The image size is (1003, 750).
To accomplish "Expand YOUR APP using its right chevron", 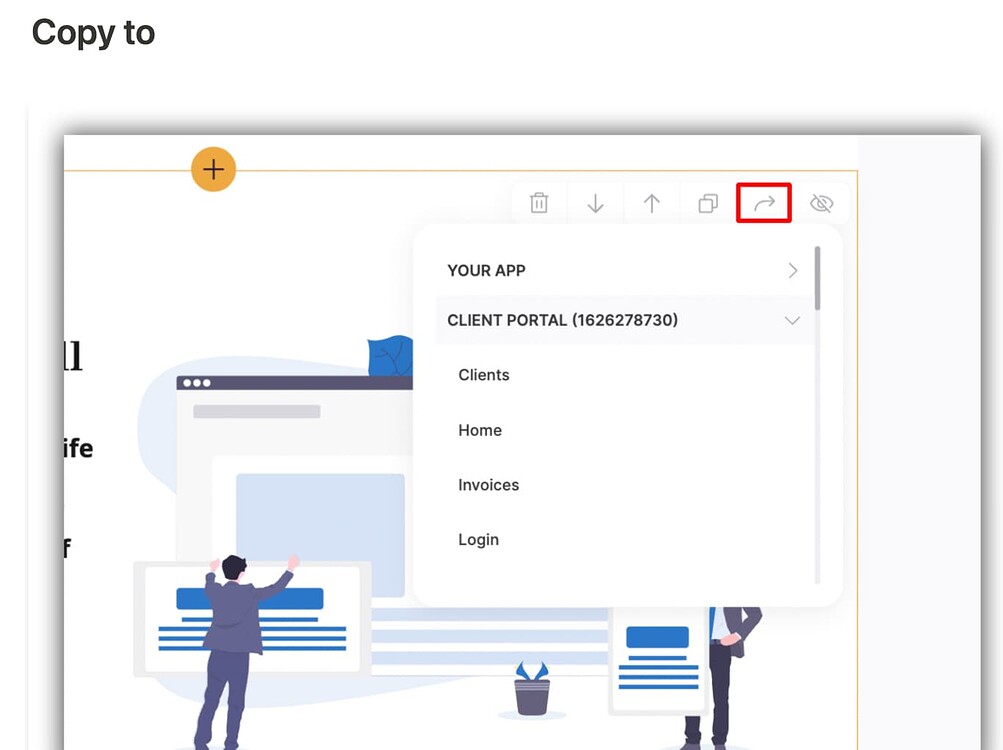I will click(x=792, y=270).
